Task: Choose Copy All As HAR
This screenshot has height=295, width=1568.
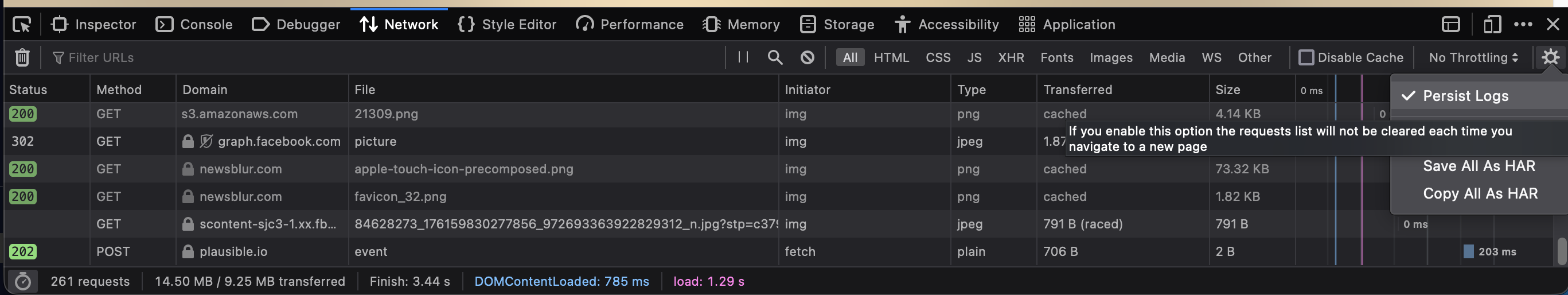Action: [1480, 193]
